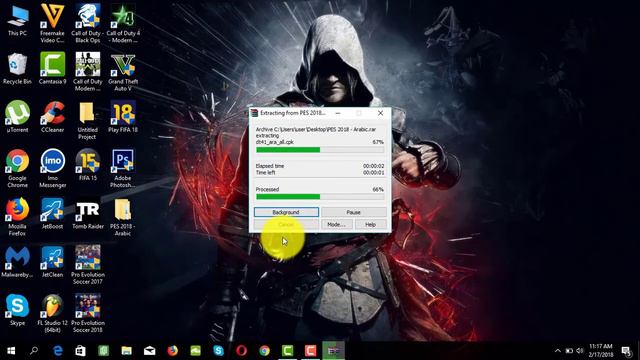
Task: Click the Processed total progress bar
Action: coord(320,197)
